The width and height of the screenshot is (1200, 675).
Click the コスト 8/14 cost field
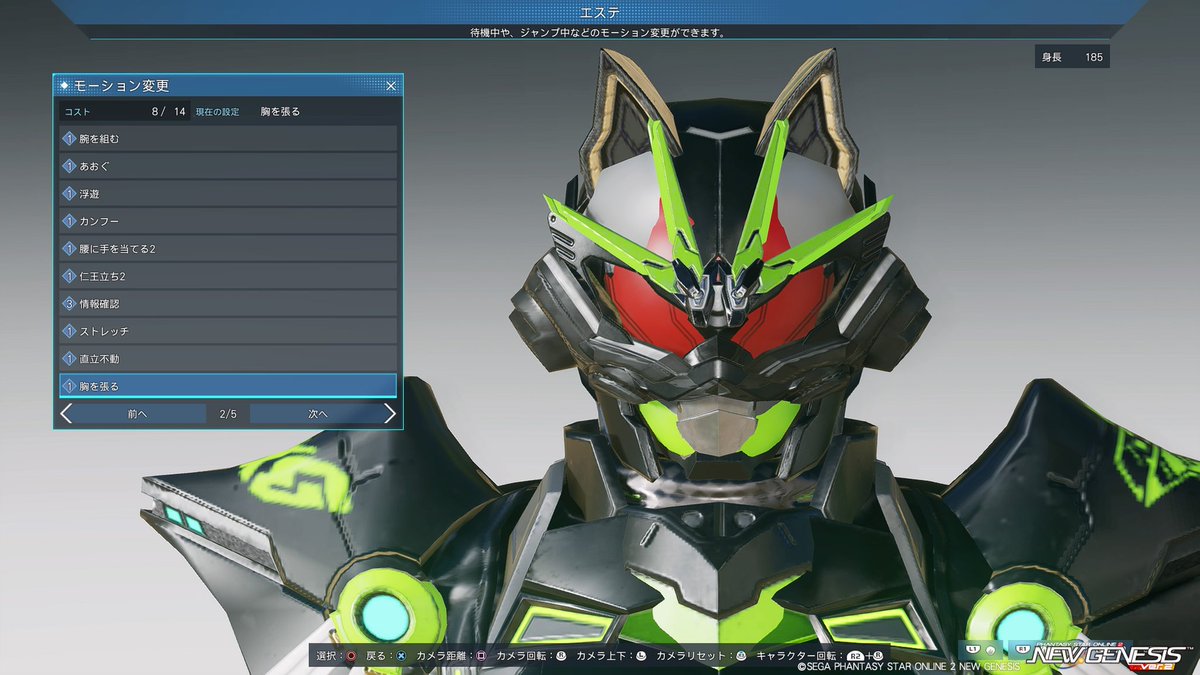[x=125, y=111]
